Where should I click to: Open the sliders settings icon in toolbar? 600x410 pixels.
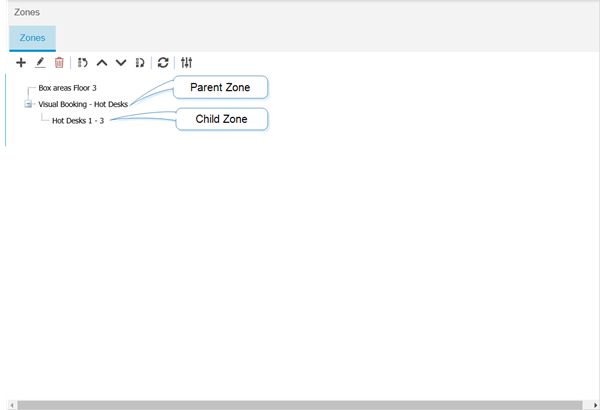pos(186,63)
